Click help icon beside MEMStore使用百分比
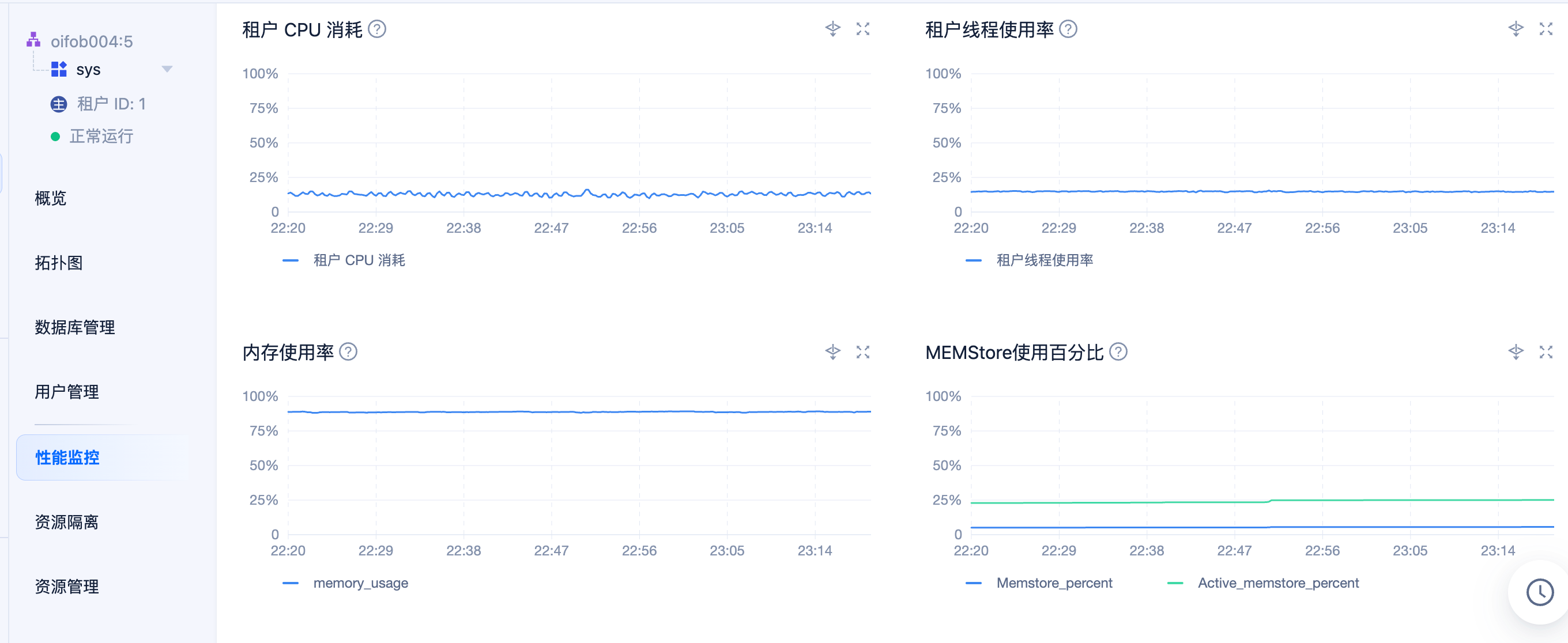Screen dimensions: 1568x643 pyautogui.click(x=1118, y=351)
